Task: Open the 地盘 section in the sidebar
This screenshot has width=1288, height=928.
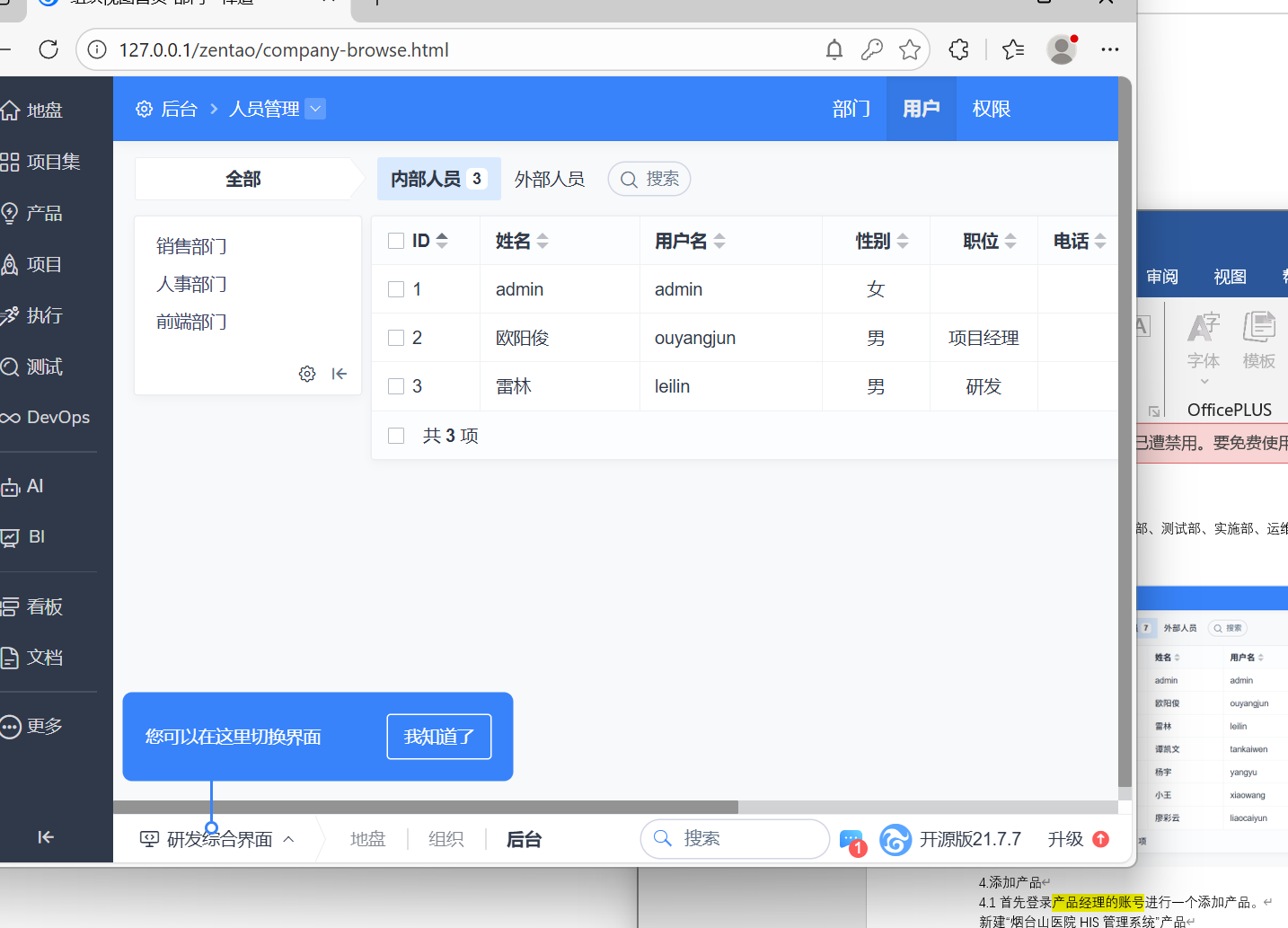Action: [41, 110]
